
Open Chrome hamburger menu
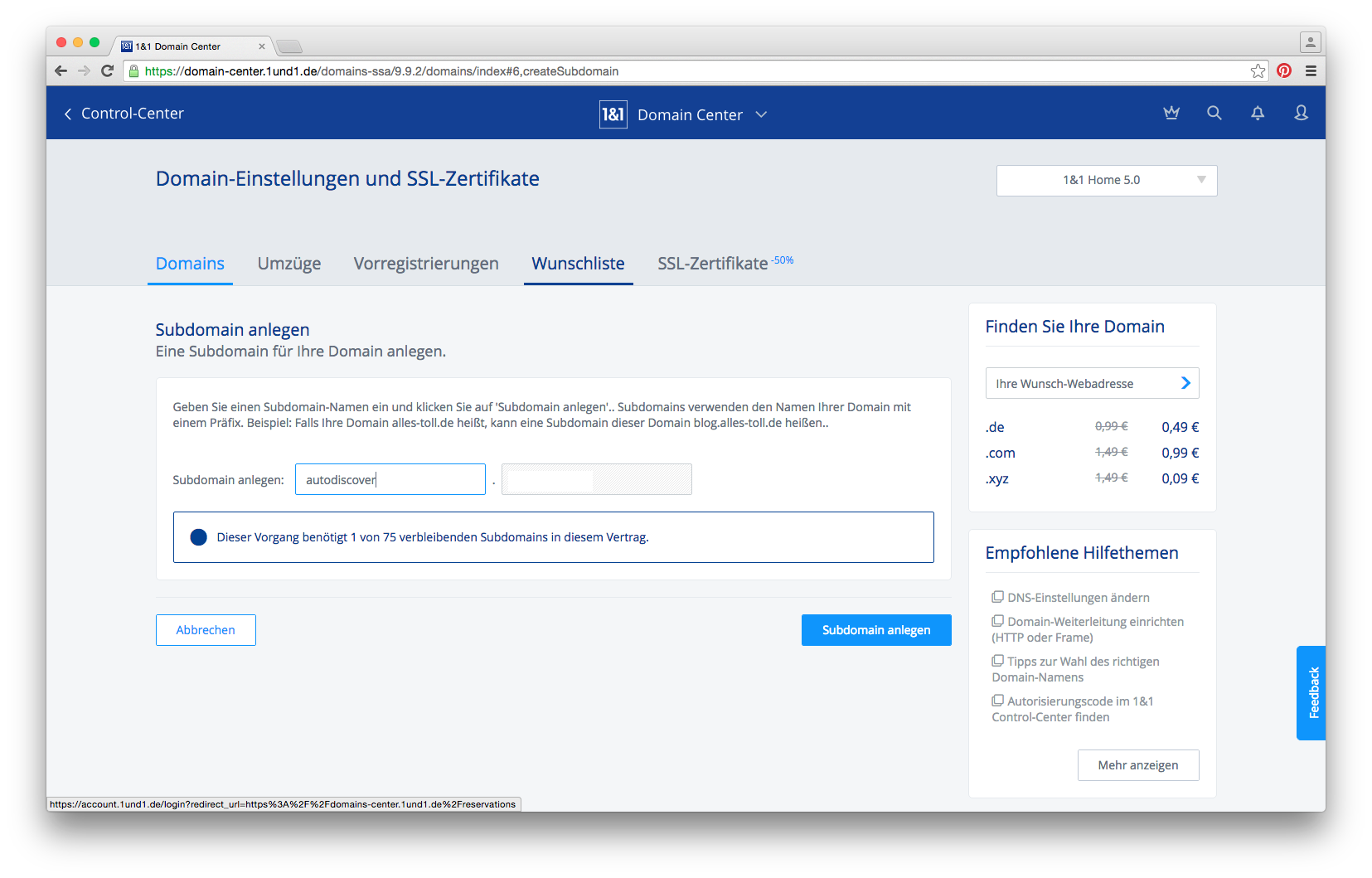point(1311,71)
